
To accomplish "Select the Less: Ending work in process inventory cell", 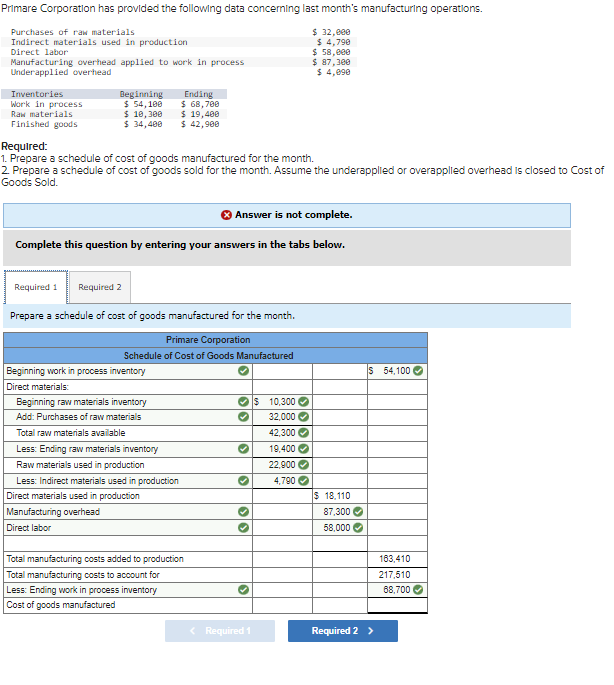I will [128, 590].
